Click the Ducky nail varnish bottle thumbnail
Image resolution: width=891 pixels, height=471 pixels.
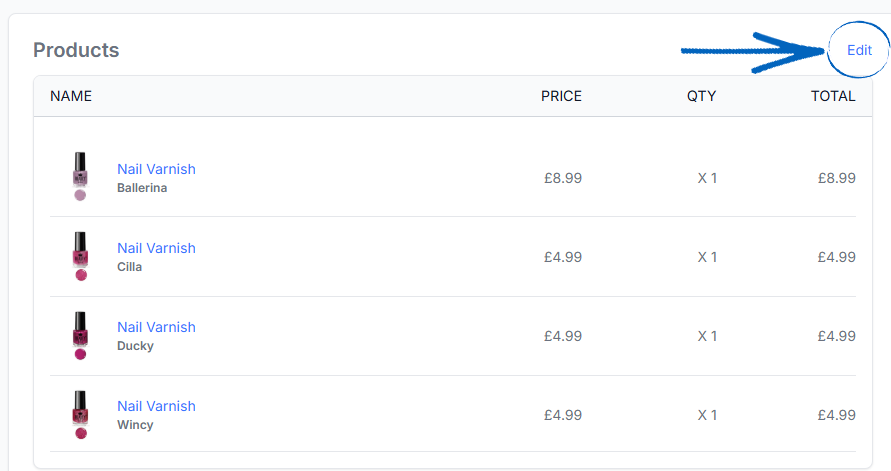click(80, 335)
